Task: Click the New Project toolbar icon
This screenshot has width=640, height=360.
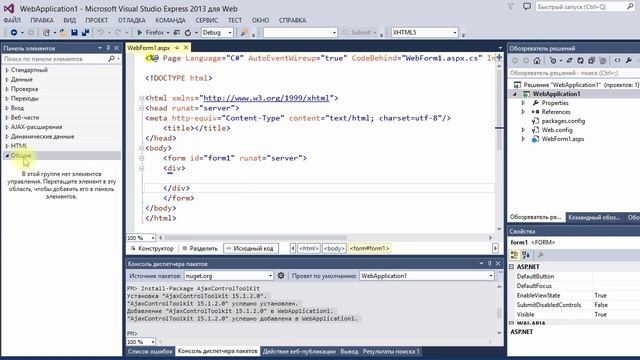Action: click(x=46, y=32)
